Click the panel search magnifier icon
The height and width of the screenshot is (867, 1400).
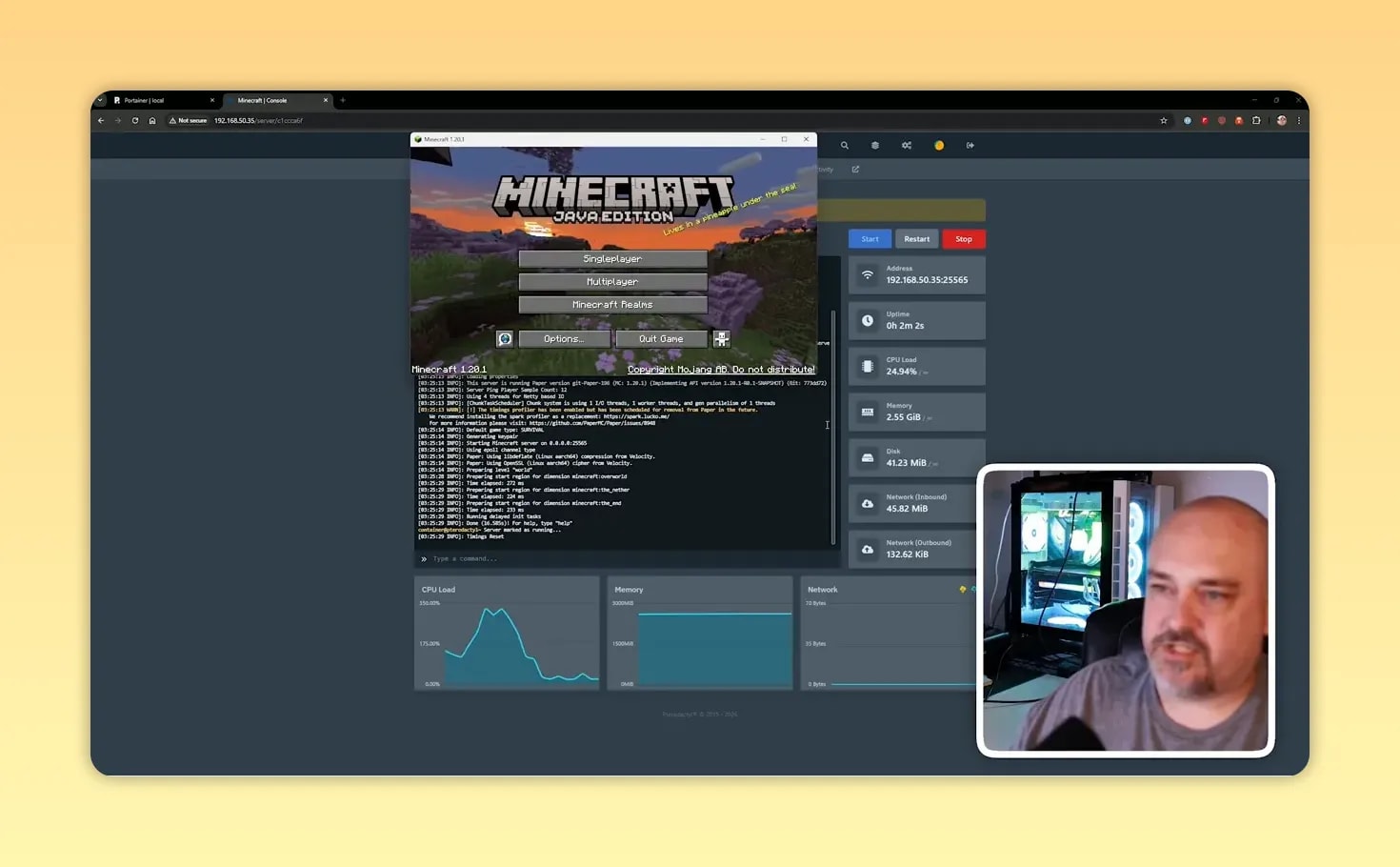pyautogui.click(x=844, y=146)
